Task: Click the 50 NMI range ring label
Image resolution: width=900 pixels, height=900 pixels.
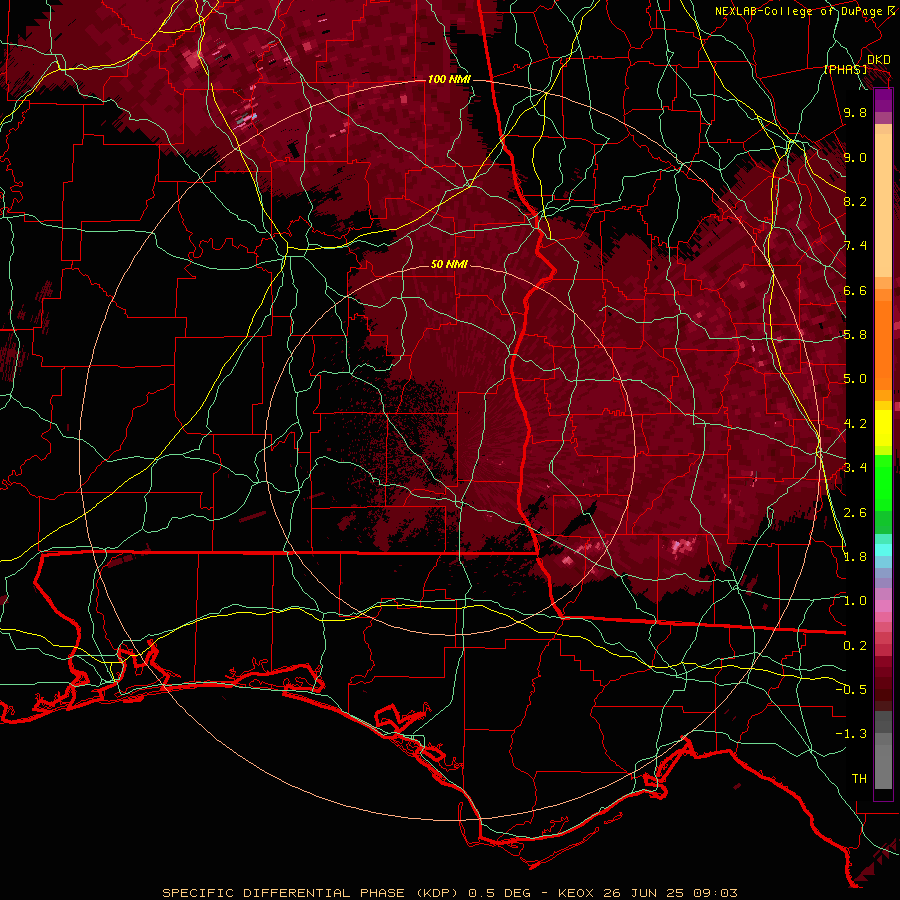Action: [449, 264]
